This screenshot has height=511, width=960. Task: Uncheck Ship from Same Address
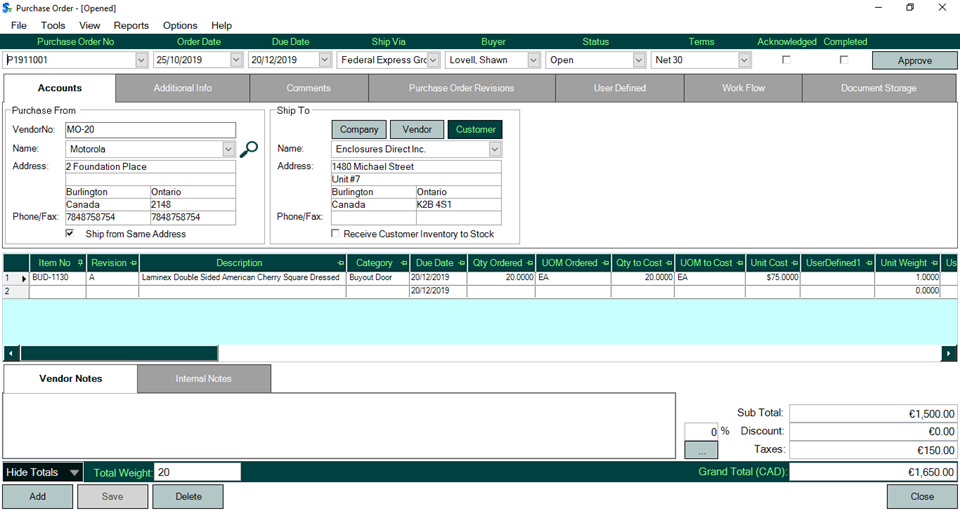pos(70,234)
